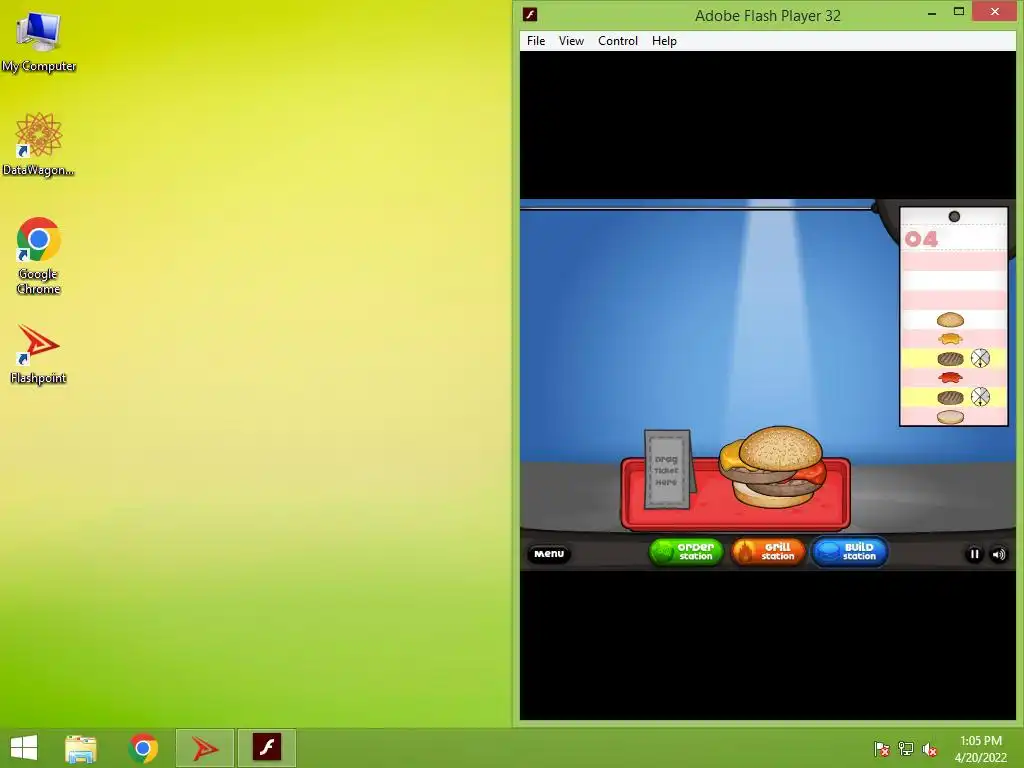Click the assembled burger on the tray
Viewport: 1024px width, 768px height.
[773, 467]
